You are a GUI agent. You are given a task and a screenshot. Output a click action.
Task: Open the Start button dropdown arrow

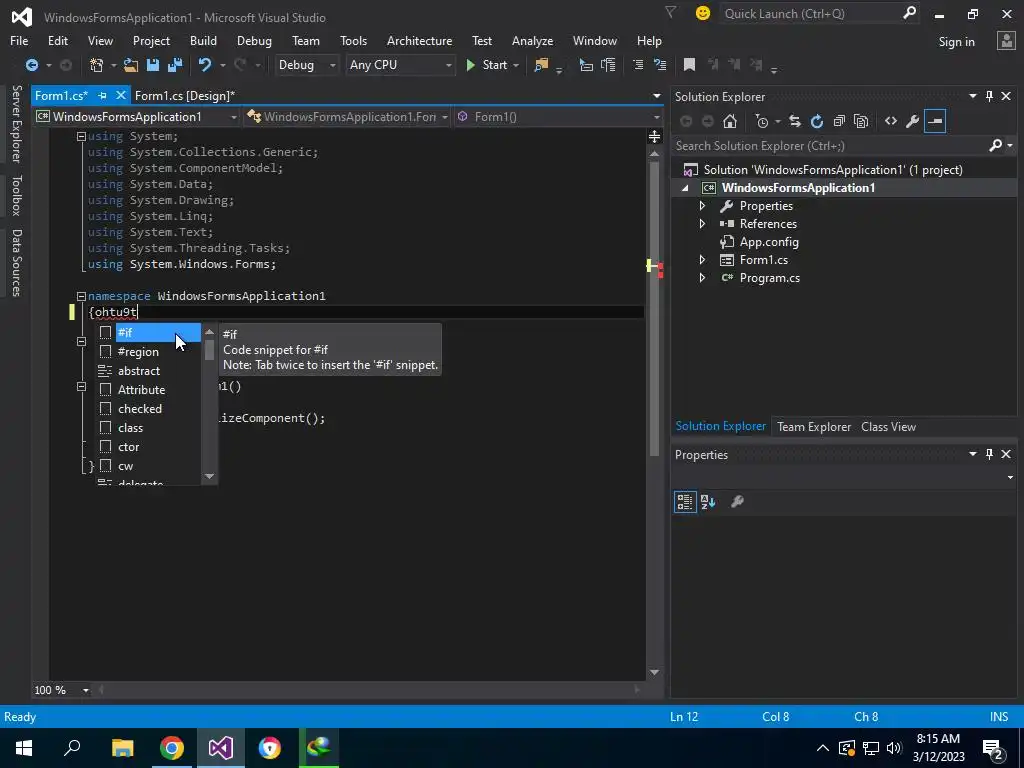516,65
